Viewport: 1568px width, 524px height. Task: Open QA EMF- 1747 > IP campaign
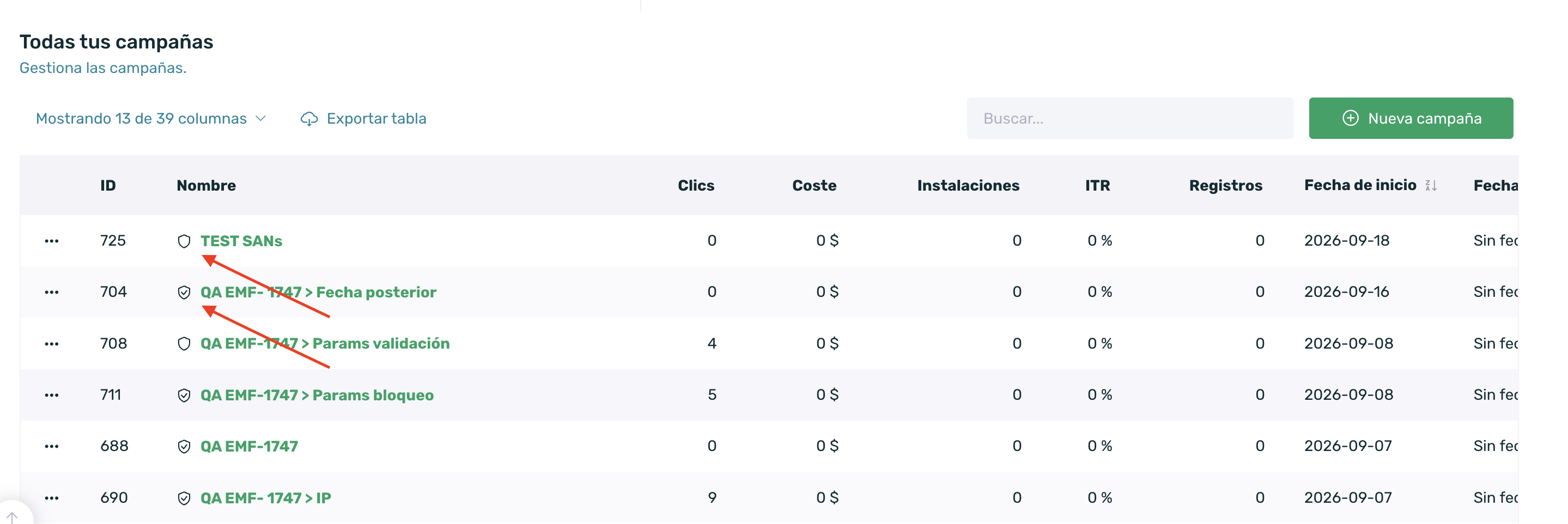(x=265, y=498)
